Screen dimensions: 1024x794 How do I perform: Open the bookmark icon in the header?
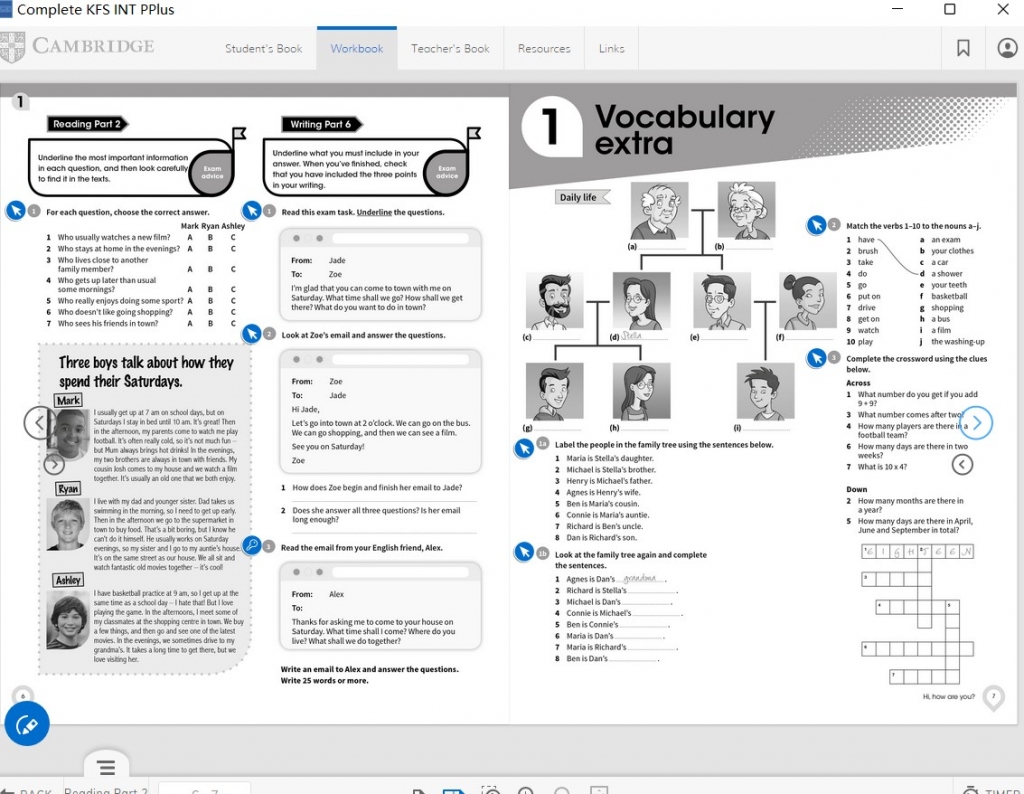(x=963, y=48)
